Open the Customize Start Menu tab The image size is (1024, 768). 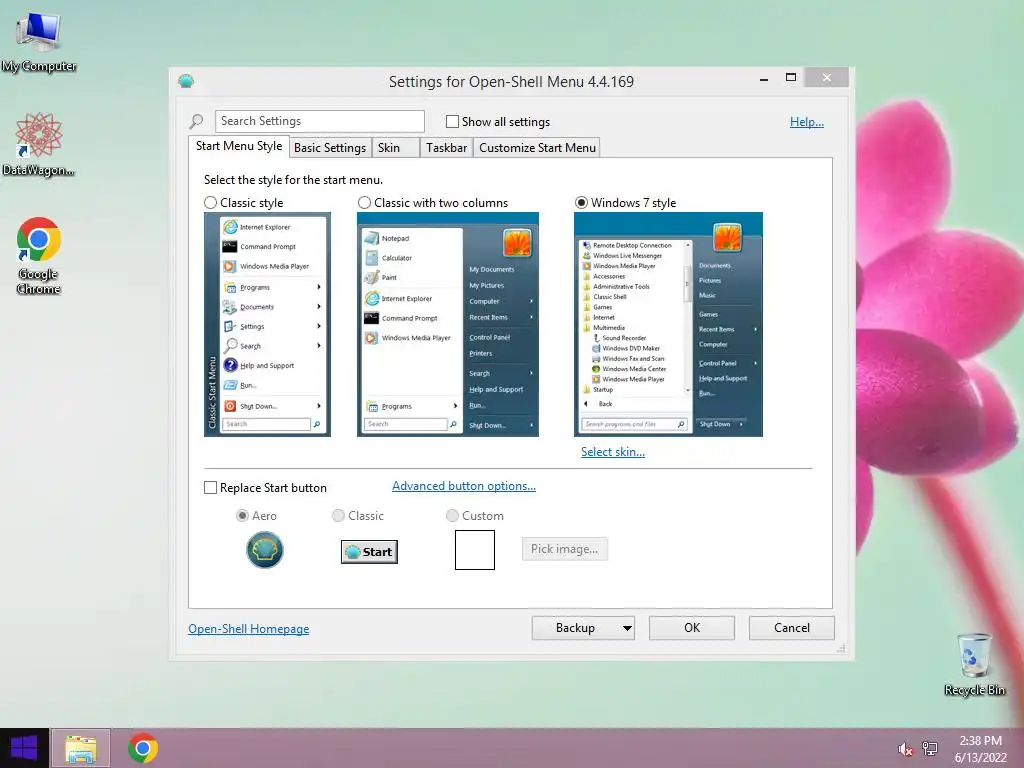pyautogui.click(x=537, y=148)
